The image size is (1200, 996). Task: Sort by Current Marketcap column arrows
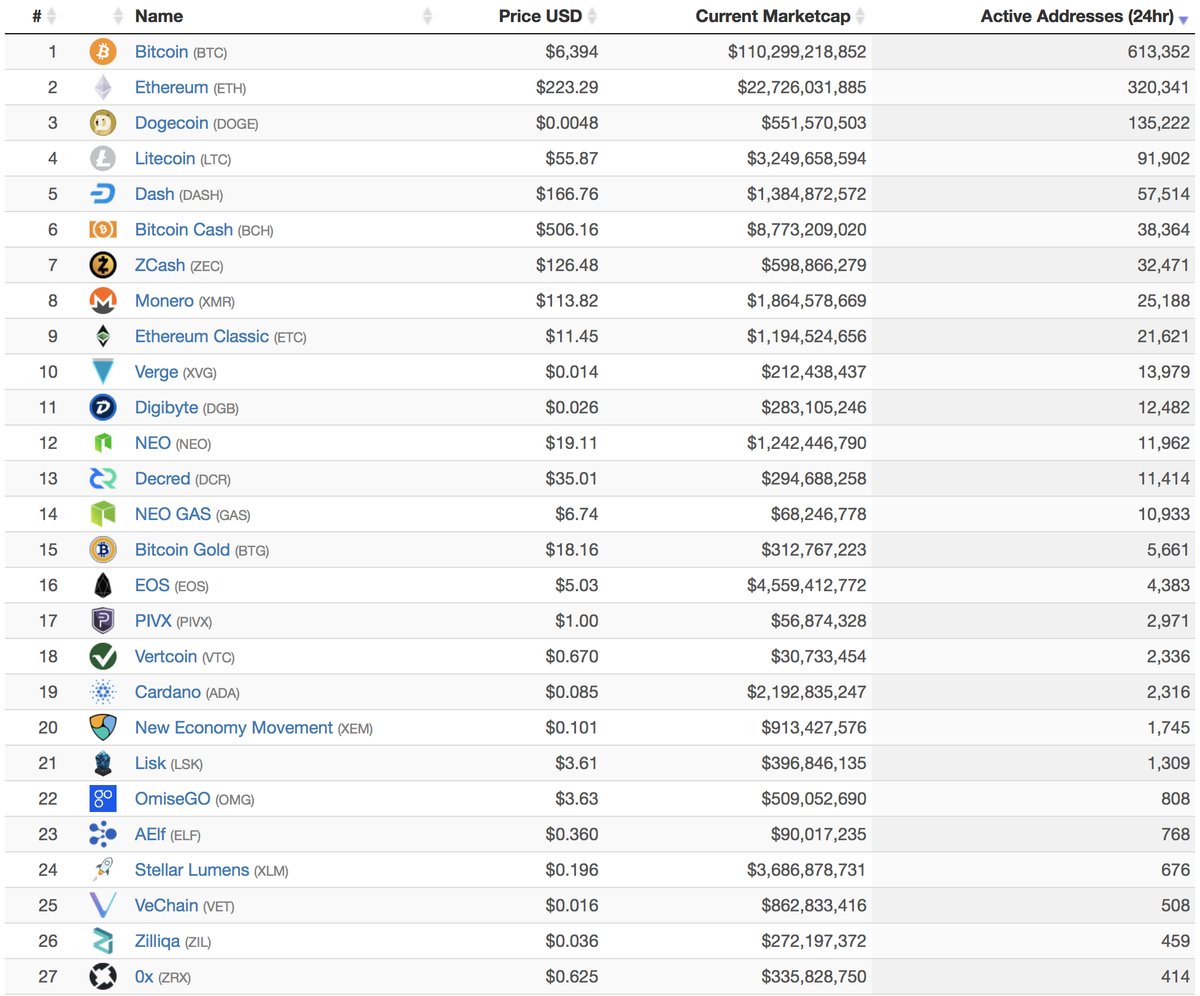(860, 16)
